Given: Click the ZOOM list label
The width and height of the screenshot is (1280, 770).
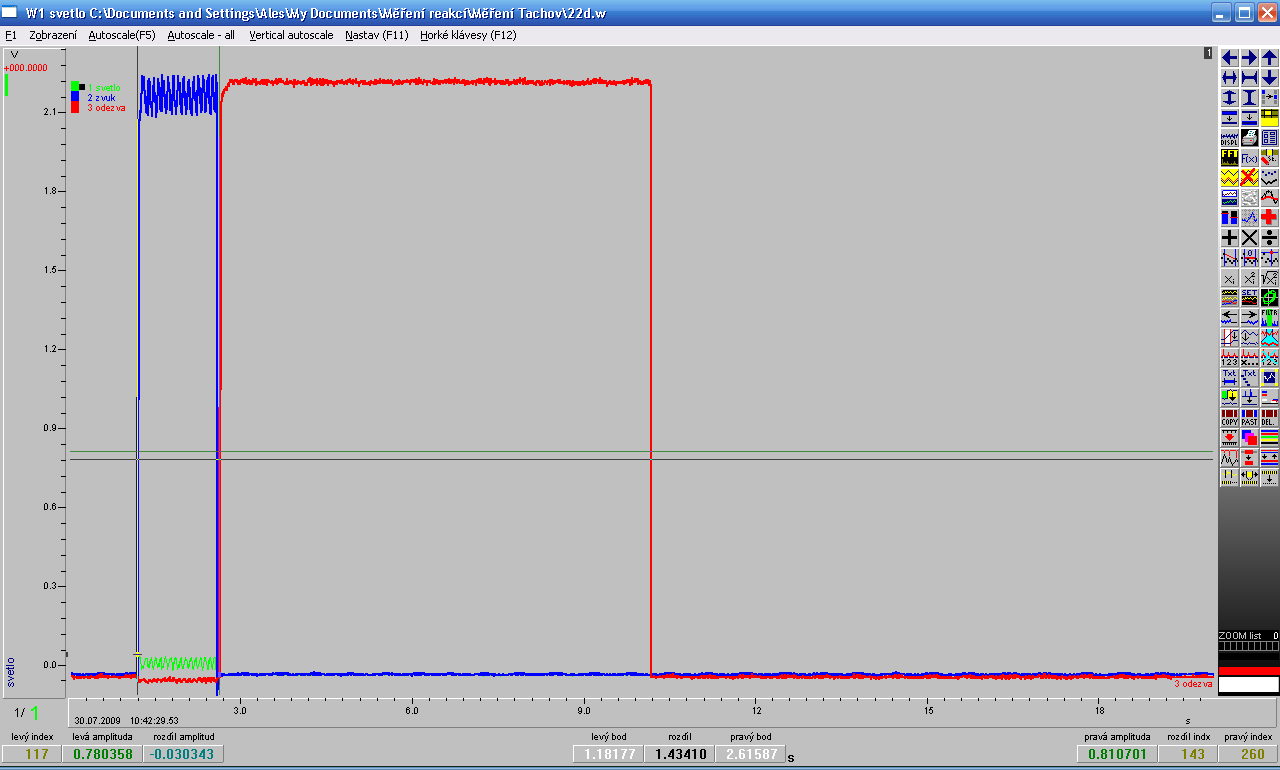Looking at the screenshot, I should 1240,636.
